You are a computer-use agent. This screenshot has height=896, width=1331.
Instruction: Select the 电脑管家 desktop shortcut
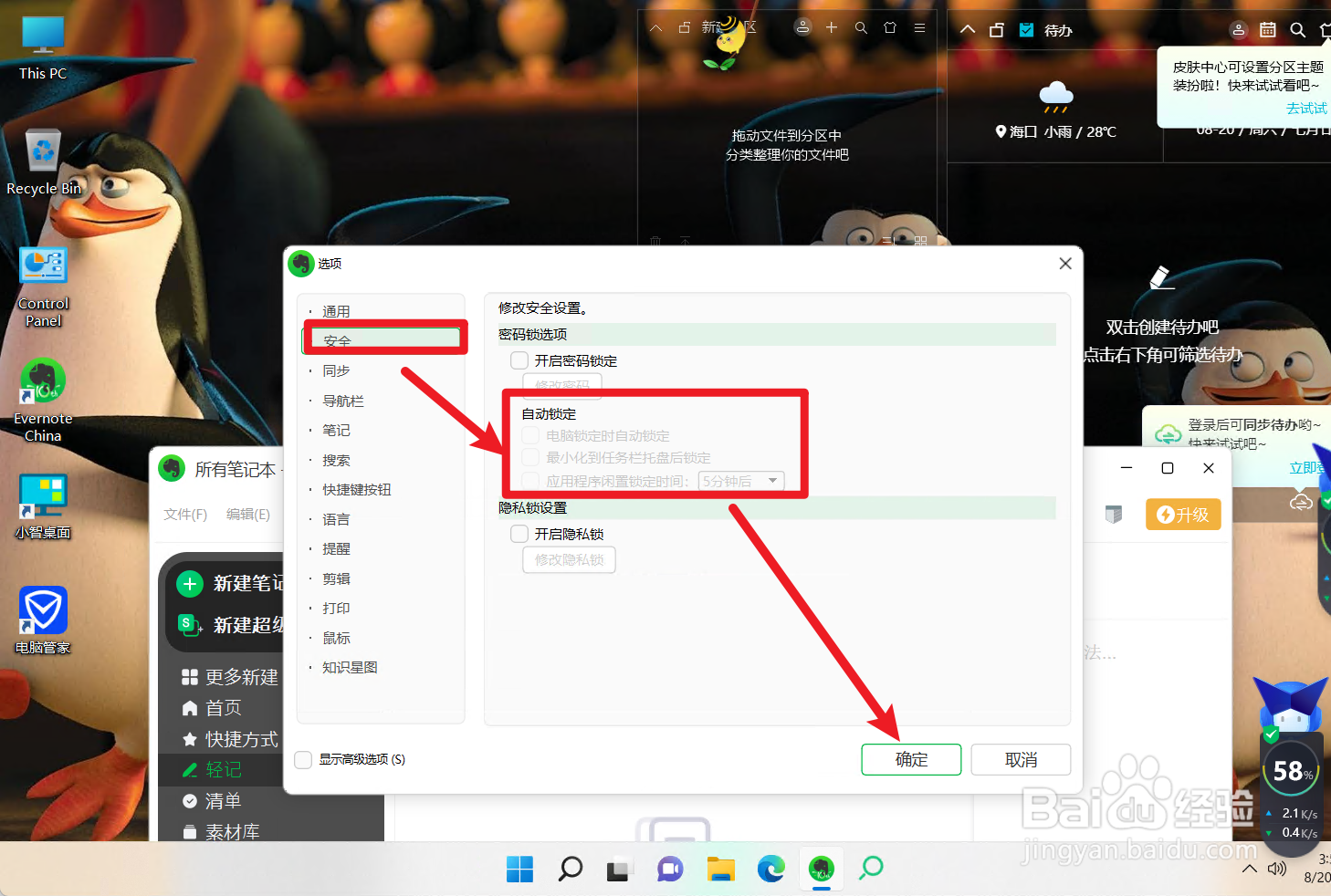tap(43, 620)
